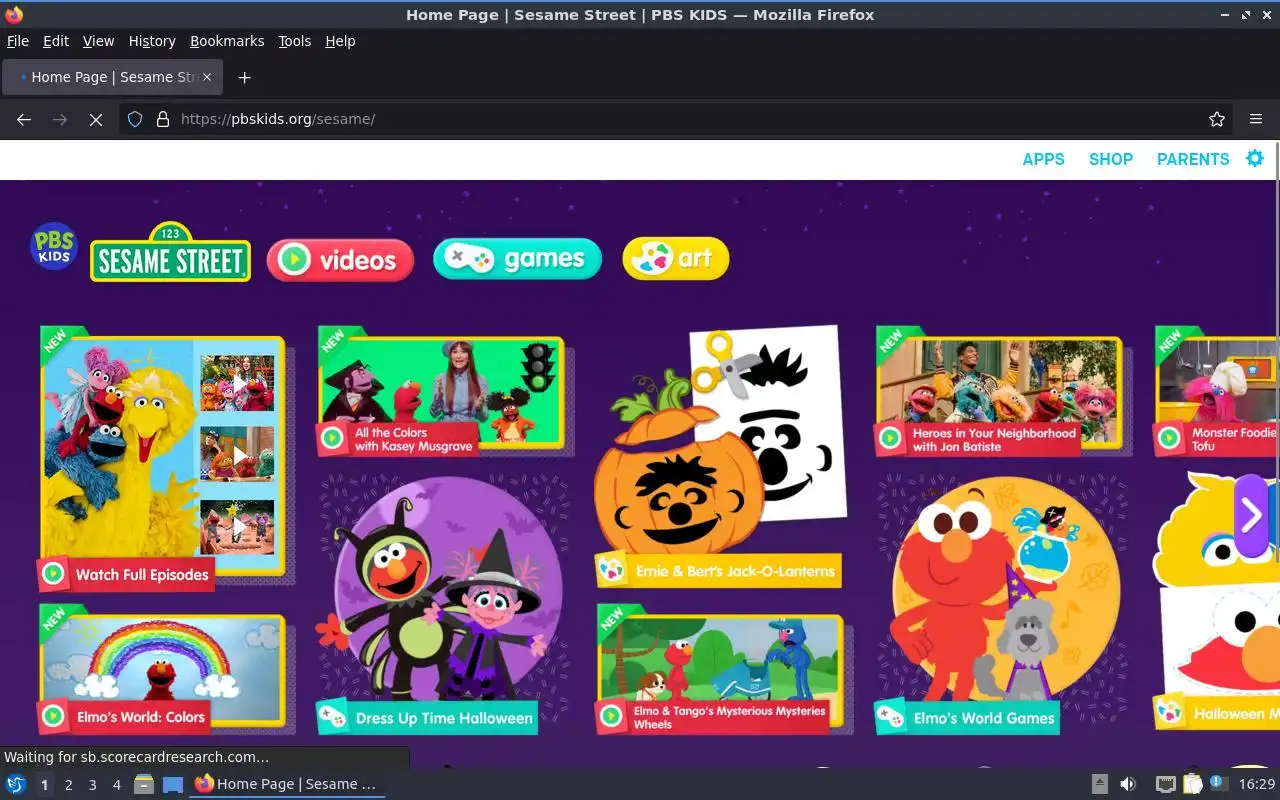Click the Sesame Street sign logo
This screenshot has width=1280, height=800.
(170, 252)
